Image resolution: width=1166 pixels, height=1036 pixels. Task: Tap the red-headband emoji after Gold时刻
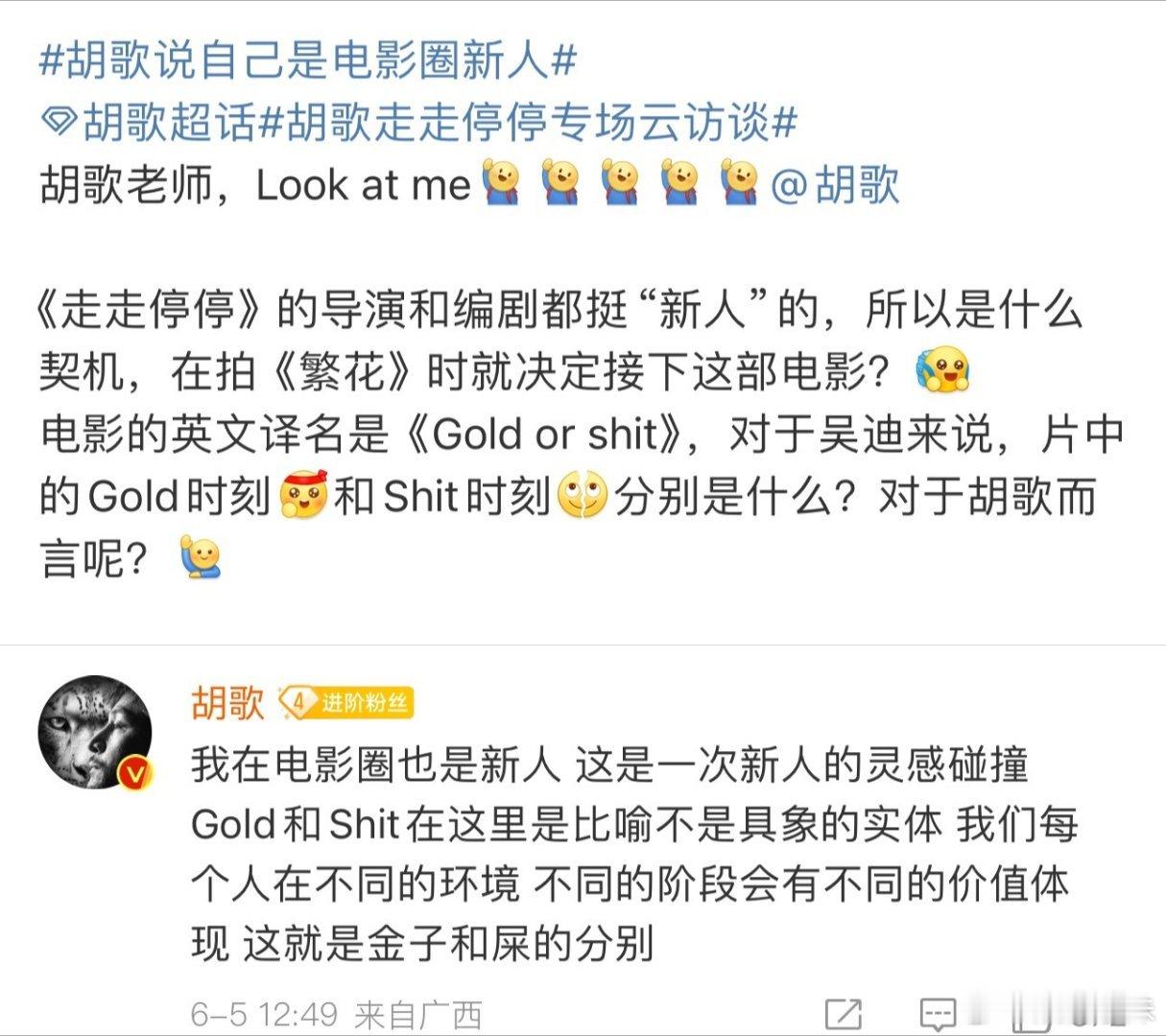pos(302,495)
